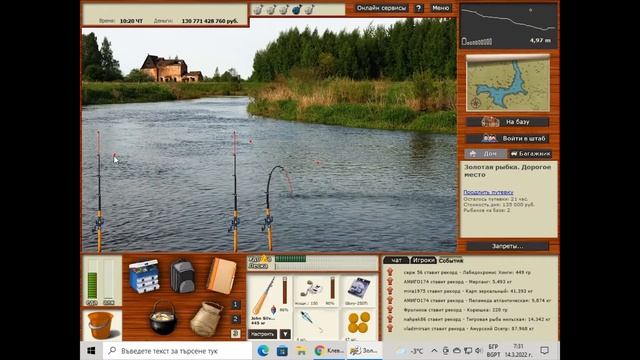Switch to rod slot 1

[236, 304]
